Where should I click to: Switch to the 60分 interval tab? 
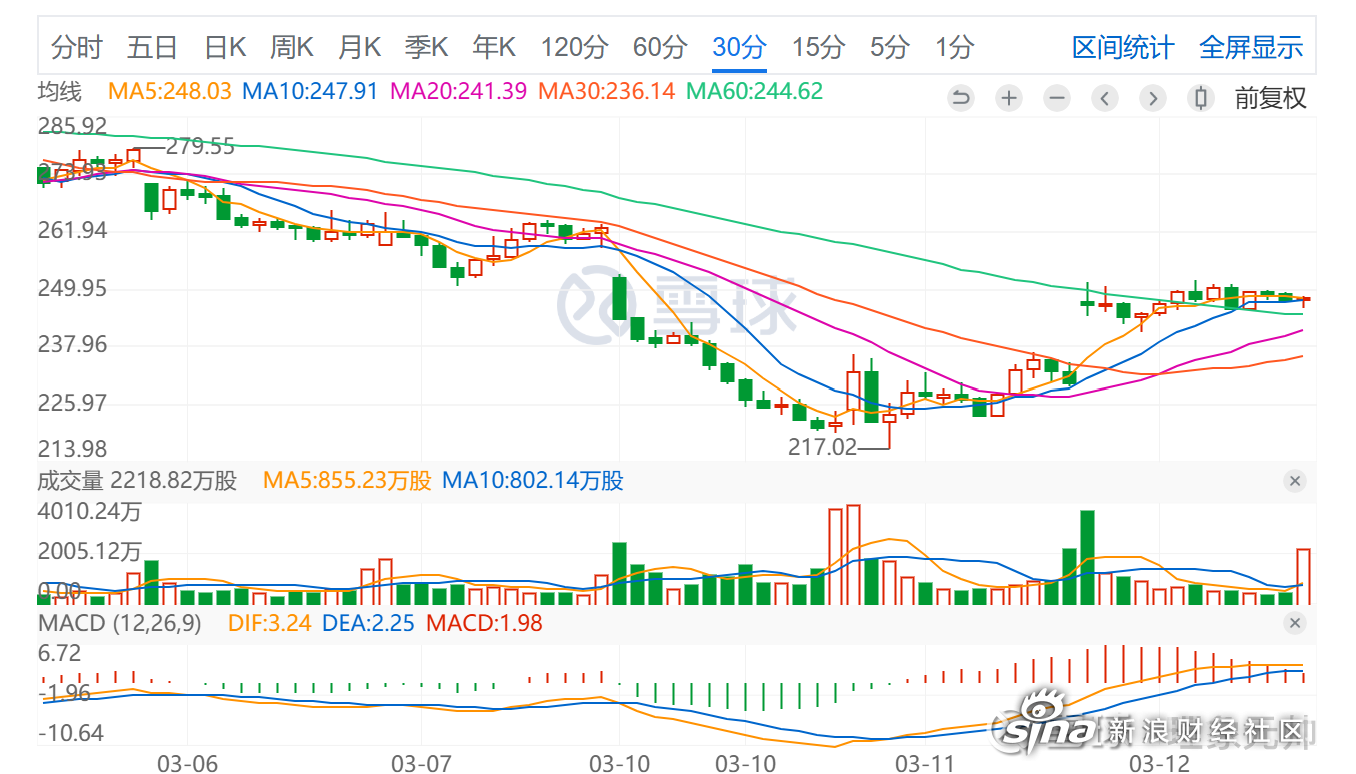pos(660,47)
